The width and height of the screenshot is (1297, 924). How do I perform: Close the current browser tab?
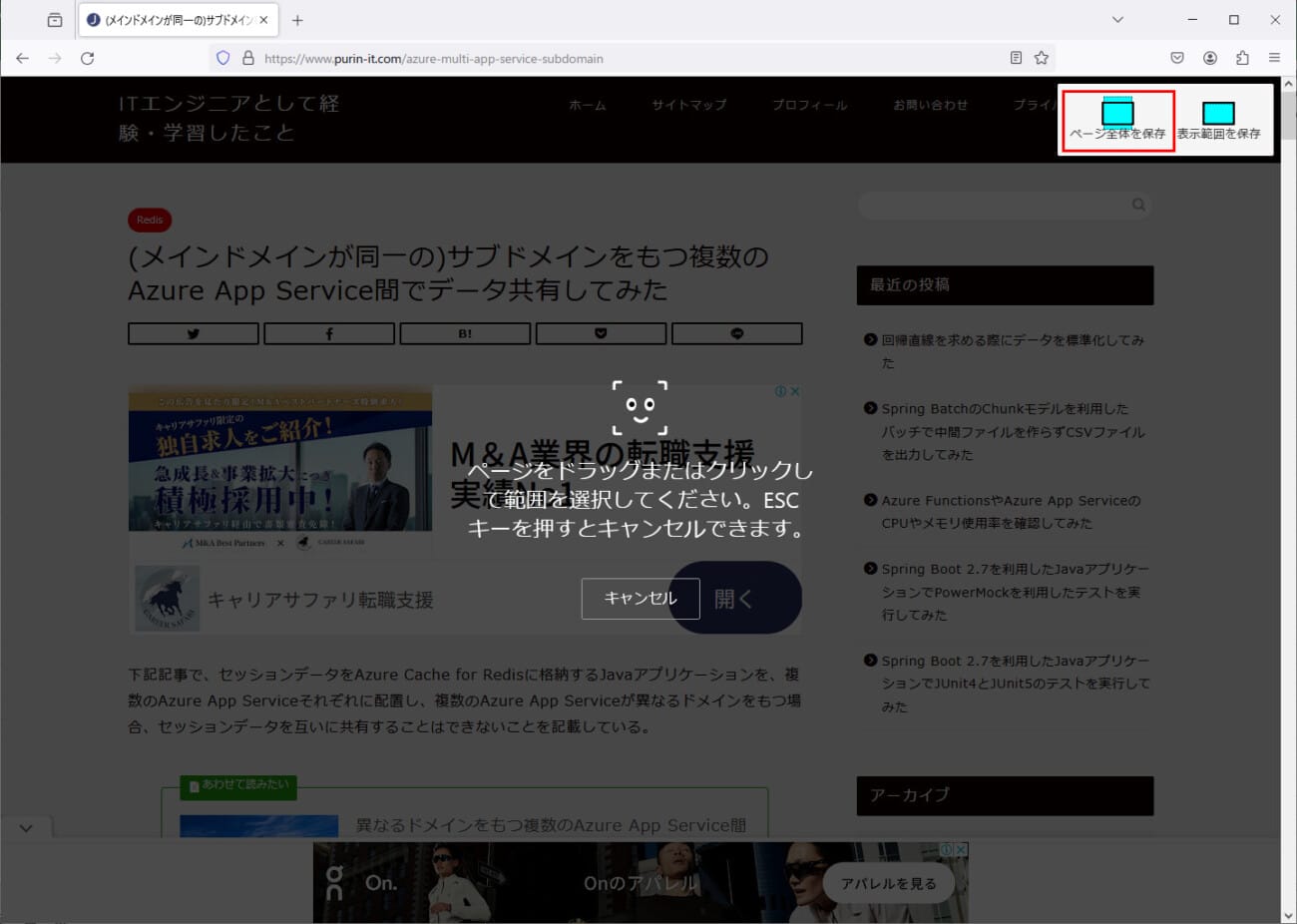[x=263, y=20]
